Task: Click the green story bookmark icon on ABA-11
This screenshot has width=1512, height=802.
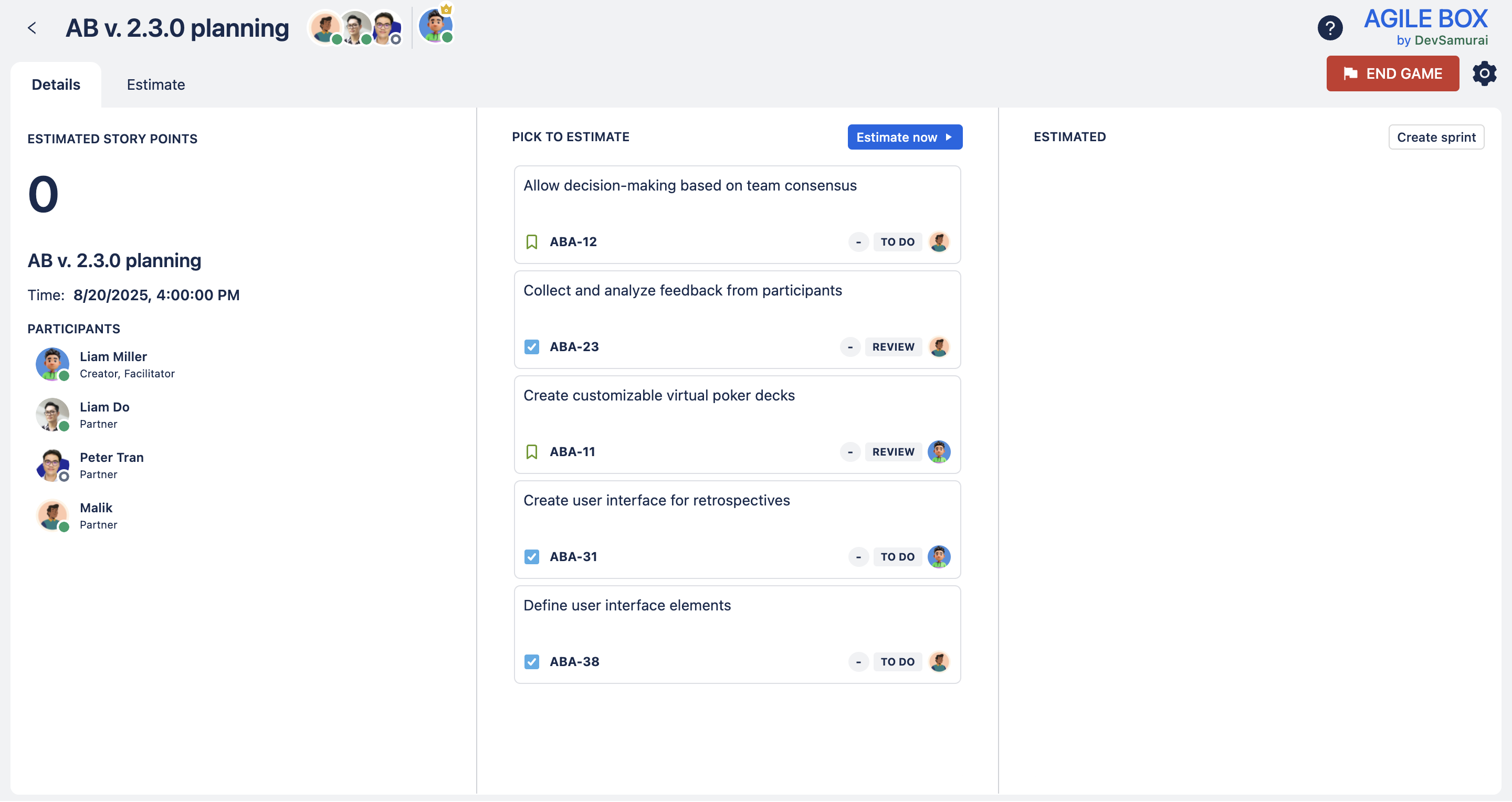Action: 531,452
